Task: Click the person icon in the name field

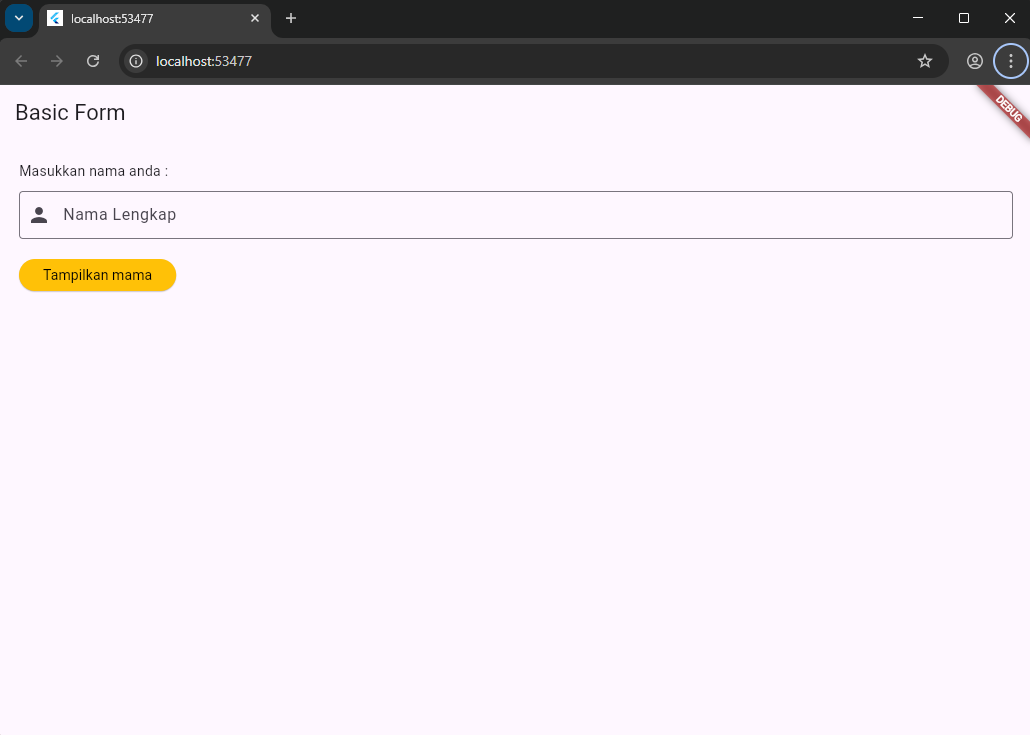Action: [x=38, y=214]
